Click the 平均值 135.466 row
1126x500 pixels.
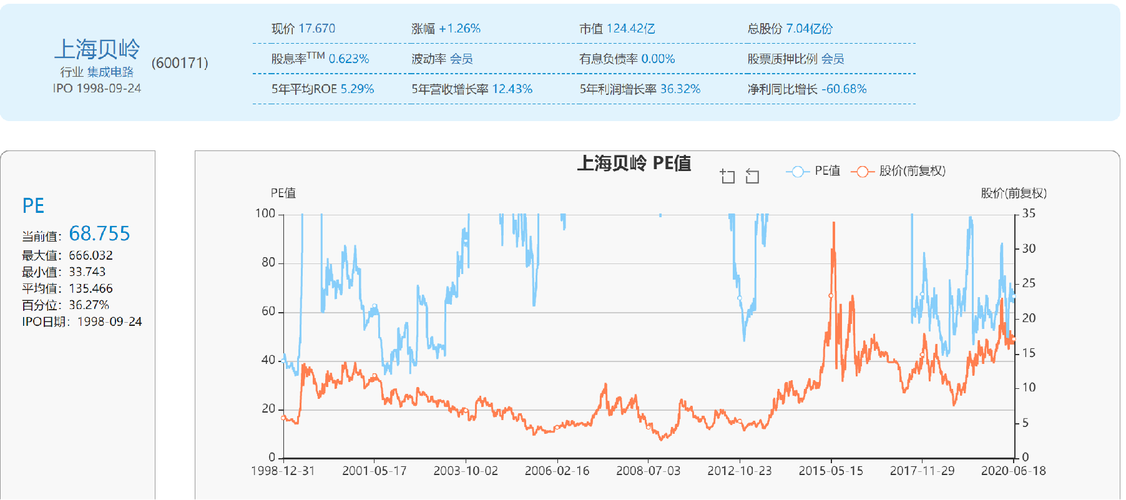[x=68, y=288]
